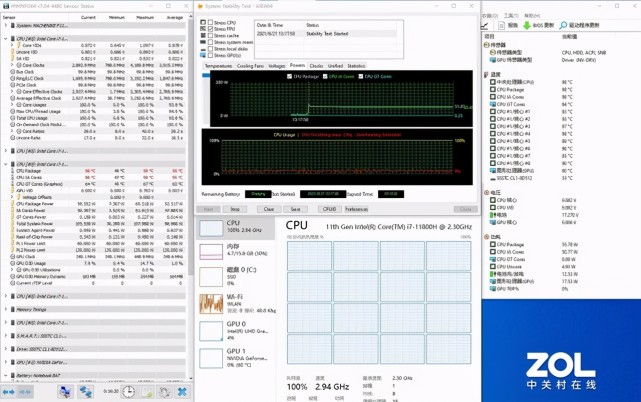Enable the Stress CPU checkbox

211,22
